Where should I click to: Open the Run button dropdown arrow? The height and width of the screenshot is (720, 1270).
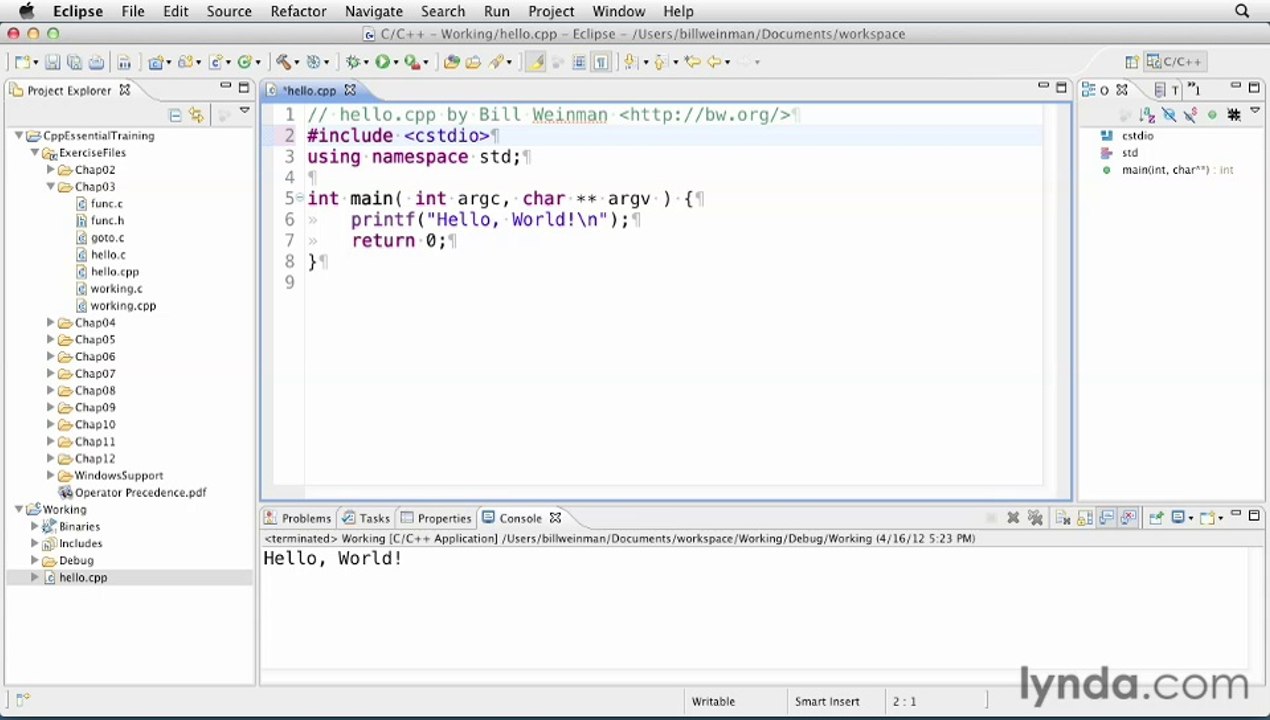click(396, 63)
